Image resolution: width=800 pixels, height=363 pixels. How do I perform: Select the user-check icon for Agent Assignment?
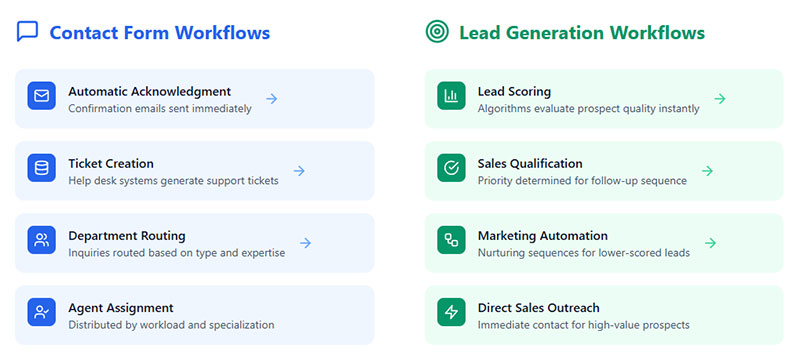click(41, 312)
